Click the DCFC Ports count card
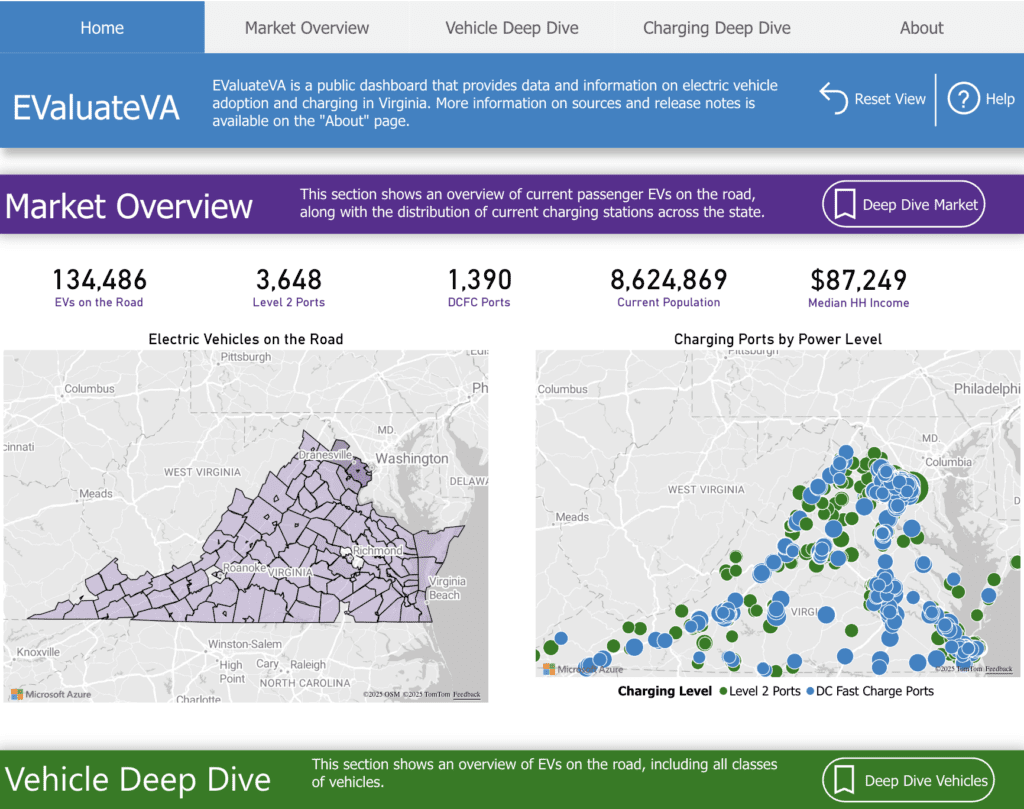 pos(479,287)
